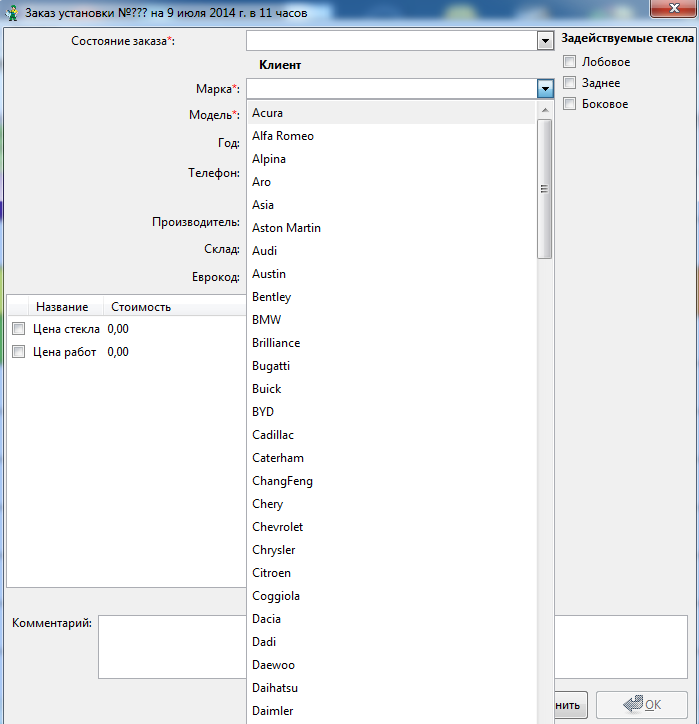Select Audi from the brand list
Viewport: 699px width, 724px height.
tap(392, 251)
